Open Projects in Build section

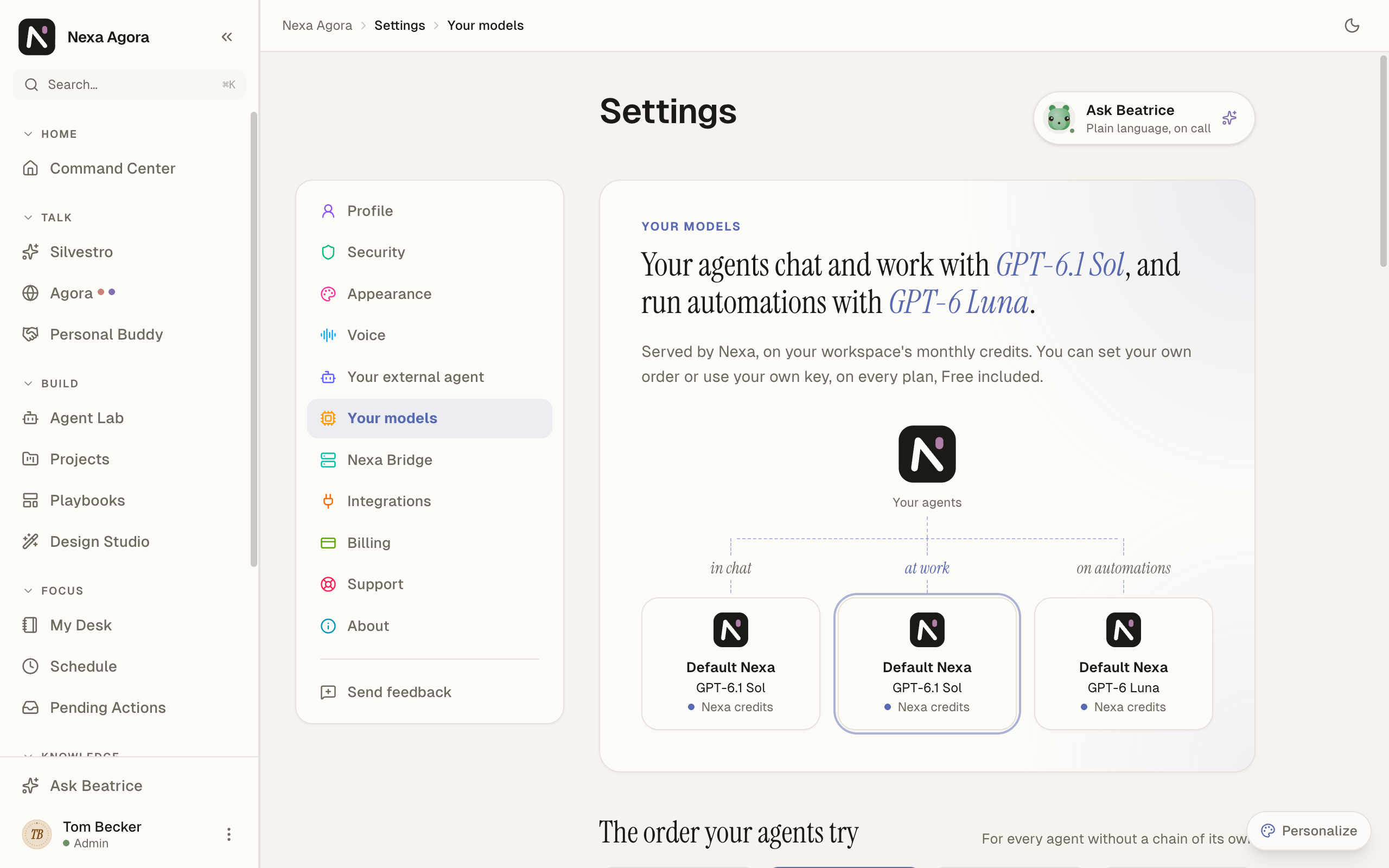[130, 459]
